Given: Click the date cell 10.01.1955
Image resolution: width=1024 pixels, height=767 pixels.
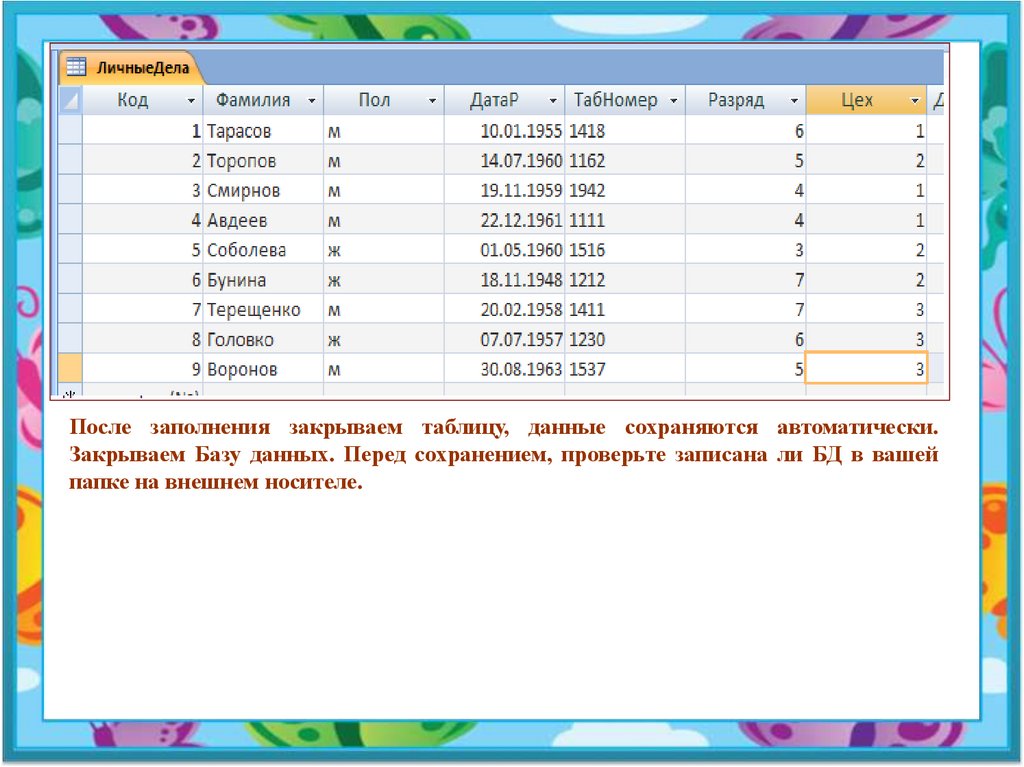Looking at the screenshot, I should pos(504,131).
